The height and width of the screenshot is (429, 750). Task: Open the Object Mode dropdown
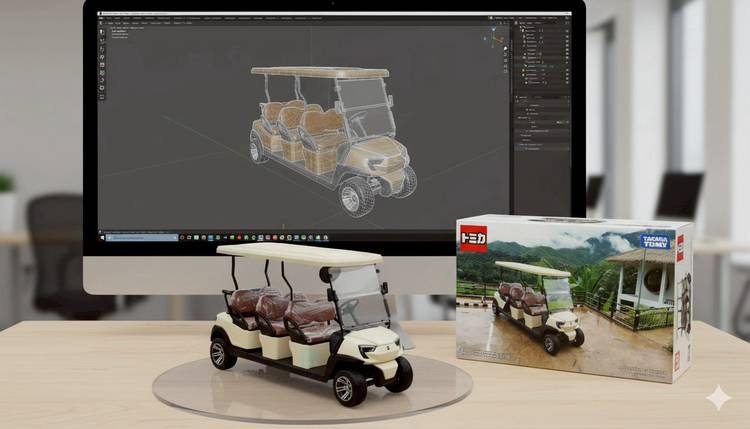point(111,25)
